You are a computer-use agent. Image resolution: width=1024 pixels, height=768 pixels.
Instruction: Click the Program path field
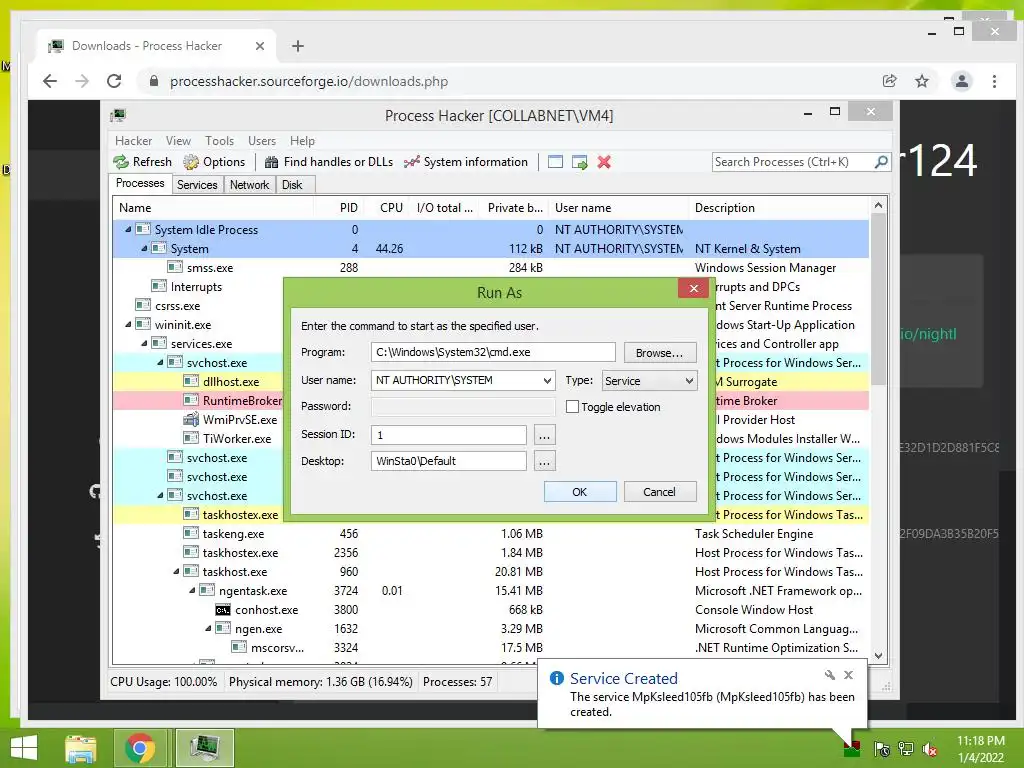pos(493,352)
